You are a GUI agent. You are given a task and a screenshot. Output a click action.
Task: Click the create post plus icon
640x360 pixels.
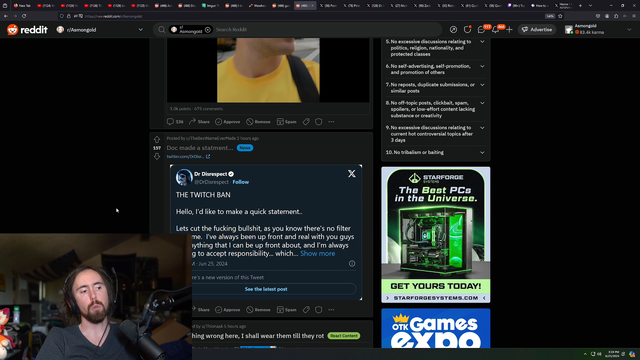[509, 29]
